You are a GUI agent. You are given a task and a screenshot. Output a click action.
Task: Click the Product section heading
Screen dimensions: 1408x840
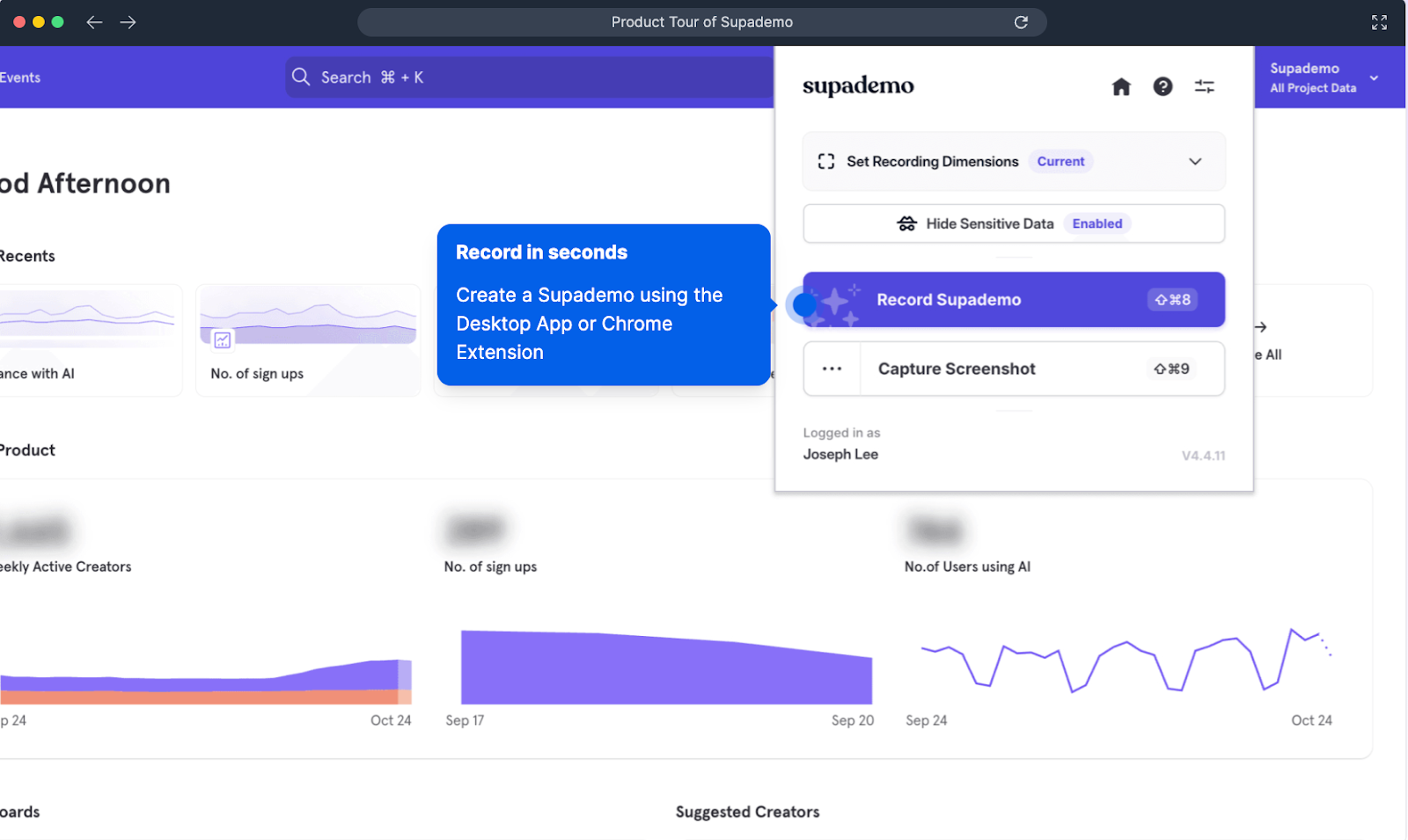click(27, 449)
